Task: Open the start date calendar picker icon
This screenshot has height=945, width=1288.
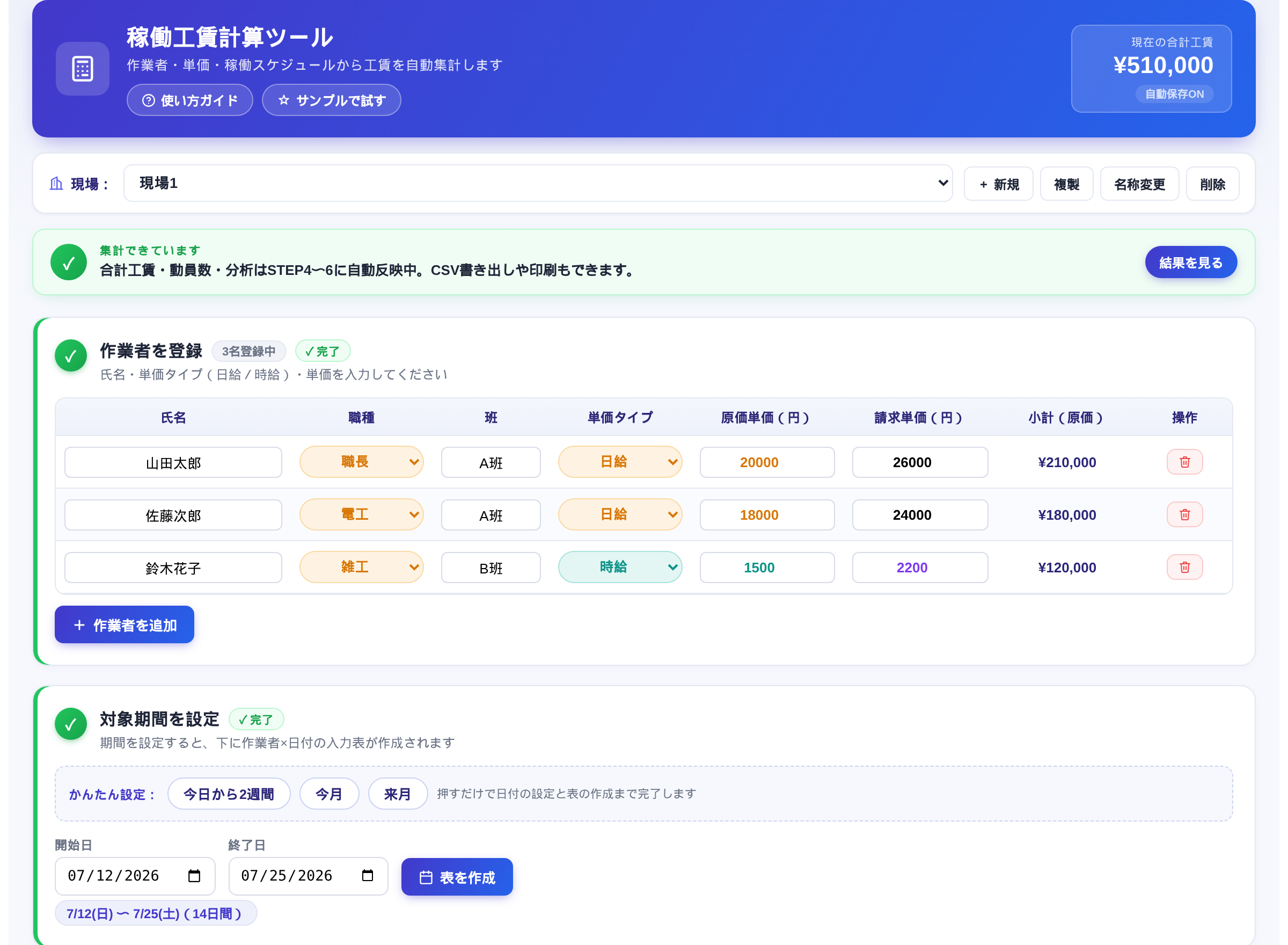Action: pyautogui.click(x=194, y=876)
